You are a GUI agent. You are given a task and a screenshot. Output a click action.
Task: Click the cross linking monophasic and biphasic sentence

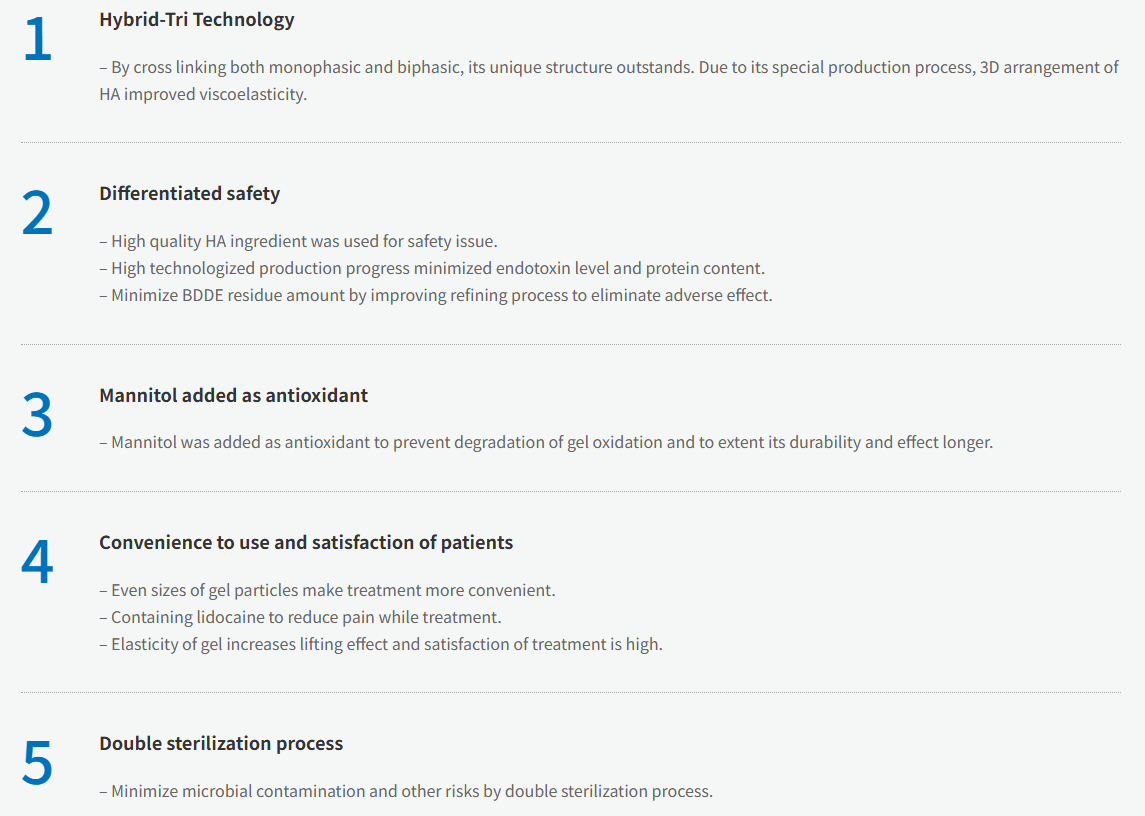point(609,68)
